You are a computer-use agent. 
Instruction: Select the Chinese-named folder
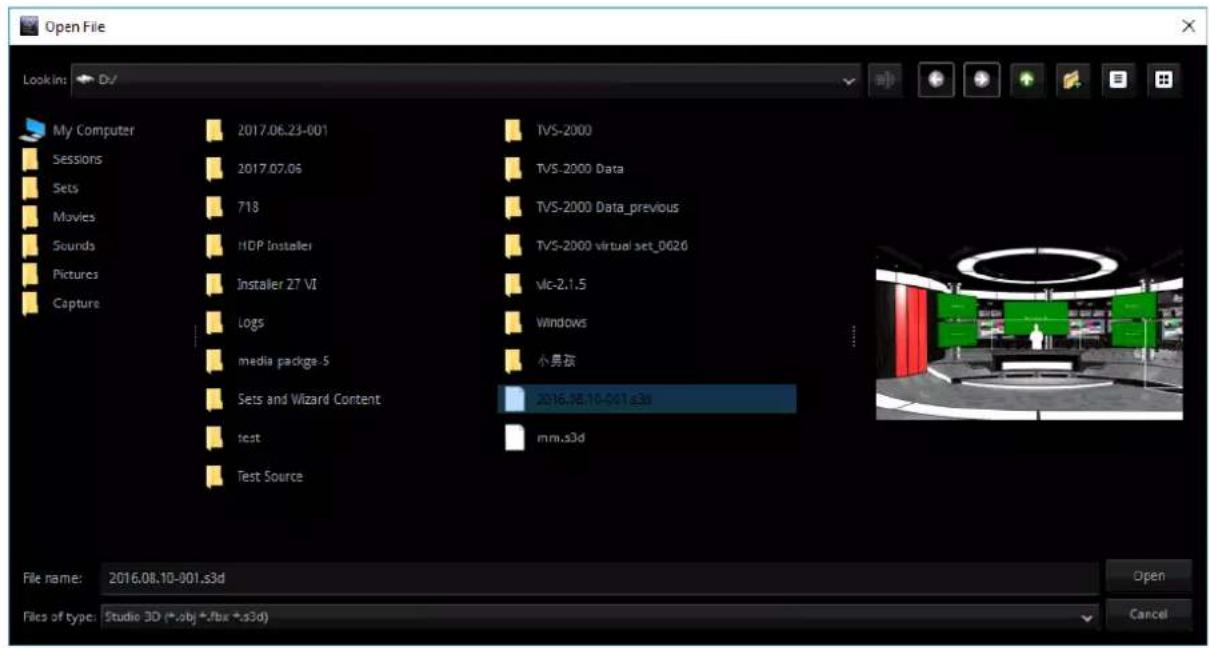(x=541, y=361)
